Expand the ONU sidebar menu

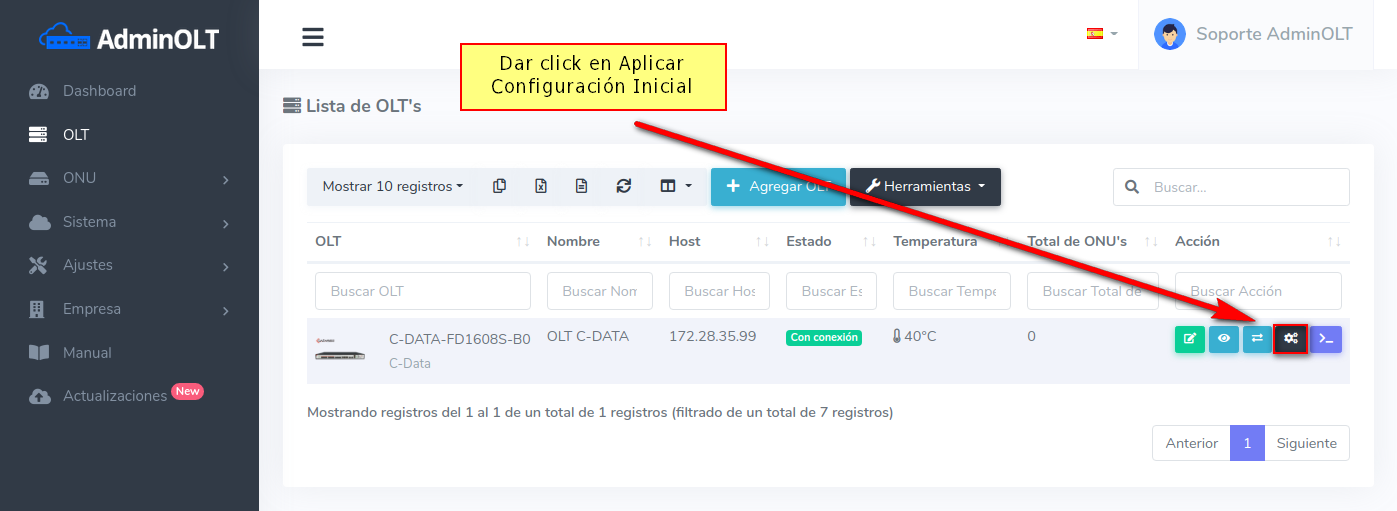[x=130, y=178]
